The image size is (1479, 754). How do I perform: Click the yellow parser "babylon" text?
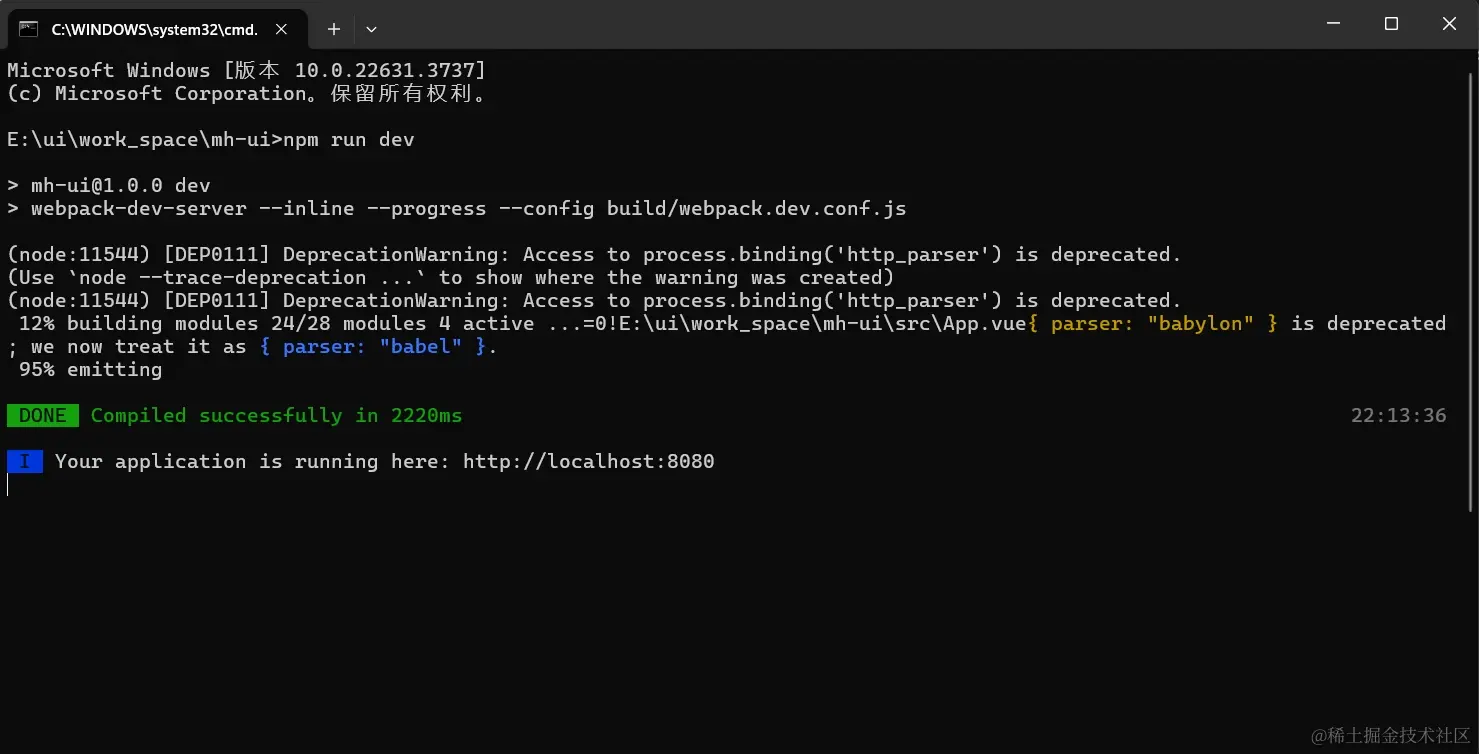tap(1152, 323)
